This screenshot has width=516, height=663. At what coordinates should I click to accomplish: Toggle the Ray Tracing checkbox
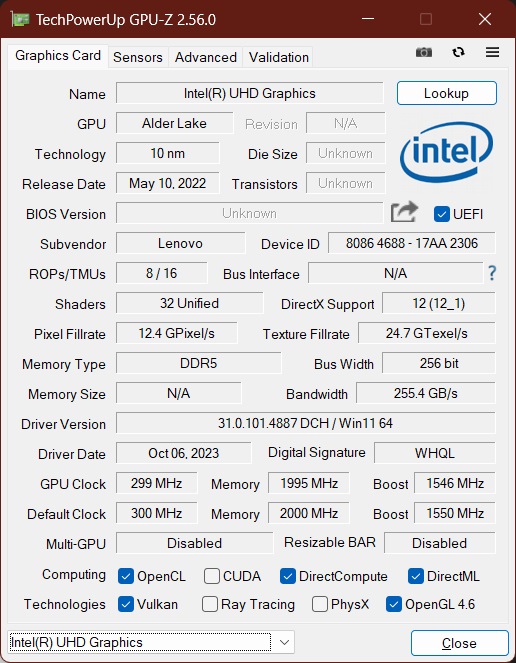point(210,604)
